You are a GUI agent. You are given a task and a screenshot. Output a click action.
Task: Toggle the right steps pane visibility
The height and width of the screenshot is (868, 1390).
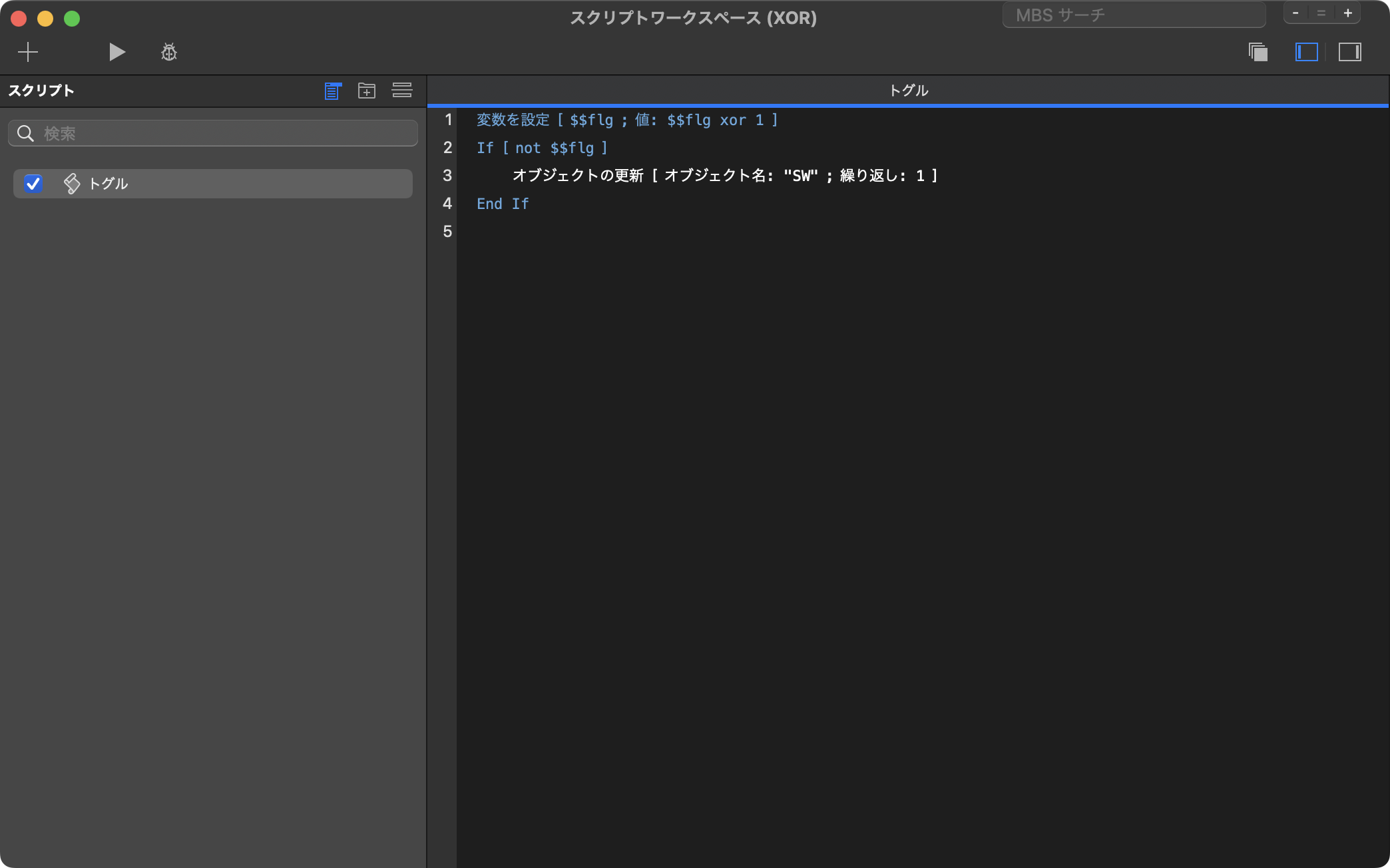point(1350,52)
